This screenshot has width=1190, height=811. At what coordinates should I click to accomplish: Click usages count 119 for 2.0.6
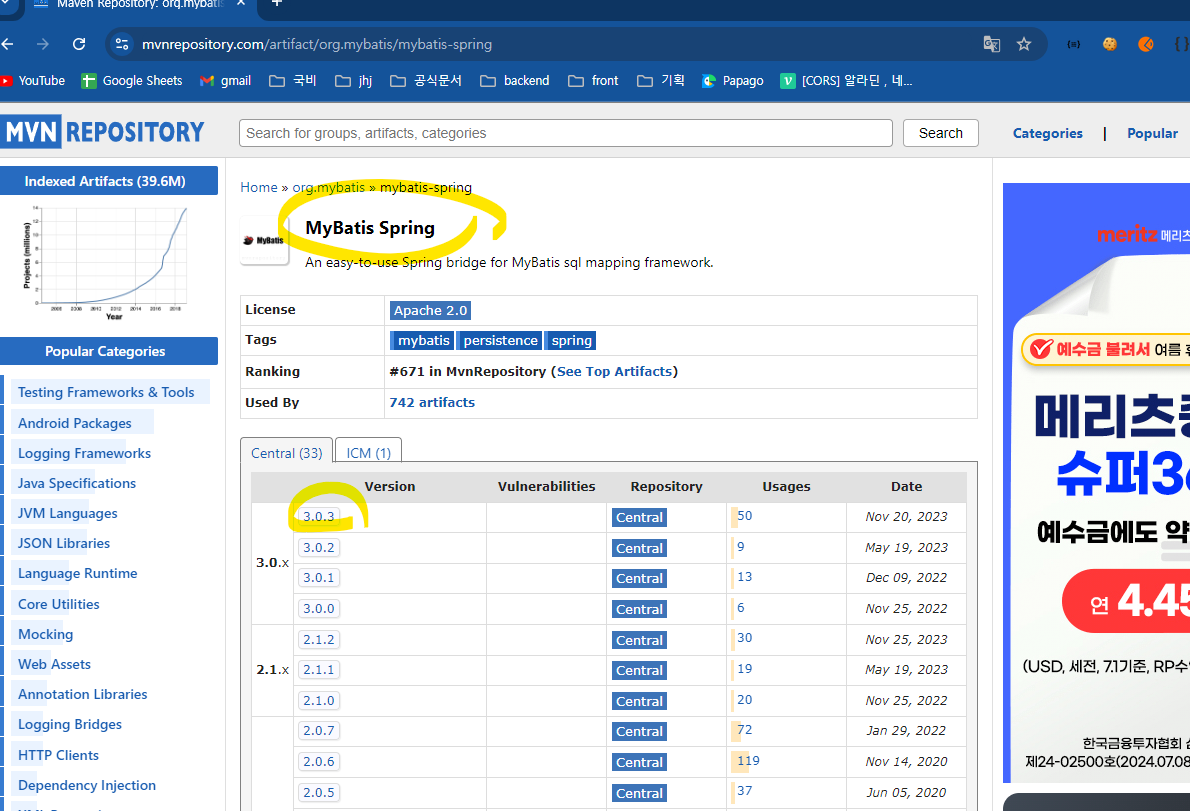click(748, 761)
